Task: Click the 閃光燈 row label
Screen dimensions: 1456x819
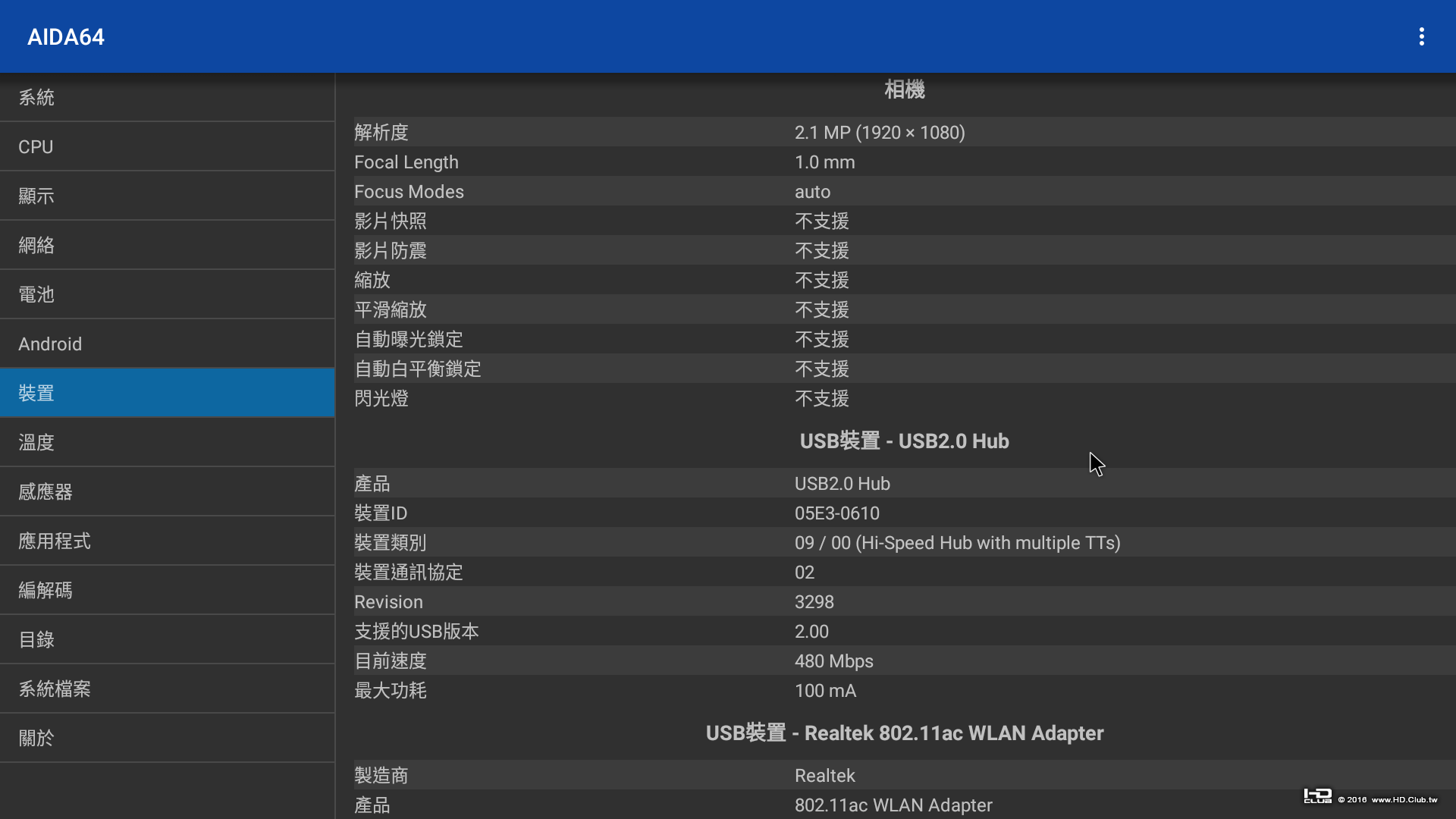Action: (x=381, y=398)
